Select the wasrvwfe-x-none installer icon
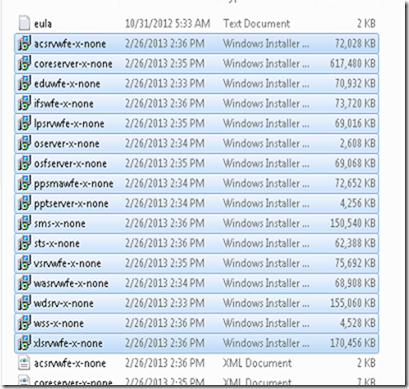 pyautogui.click(x=24, y=283)
